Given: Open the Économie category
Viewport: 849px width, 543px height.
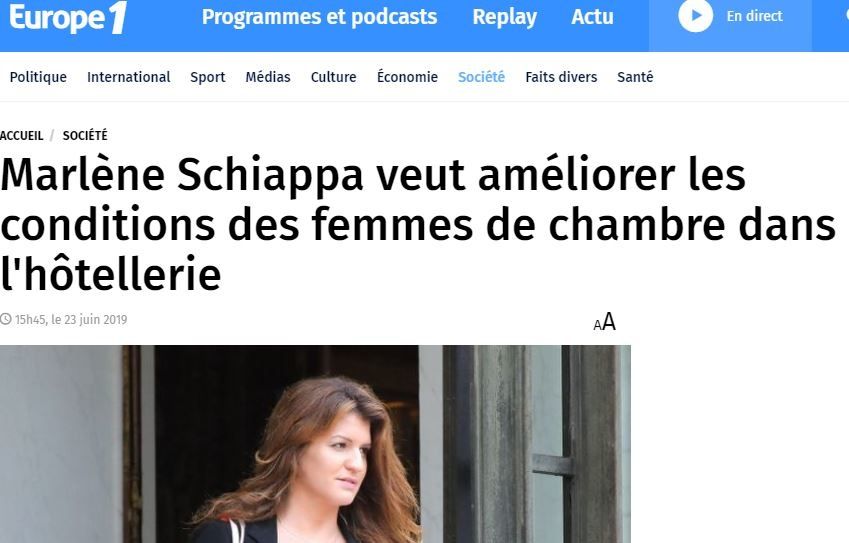Looking at the screenshot, I should tap(407, 76).
